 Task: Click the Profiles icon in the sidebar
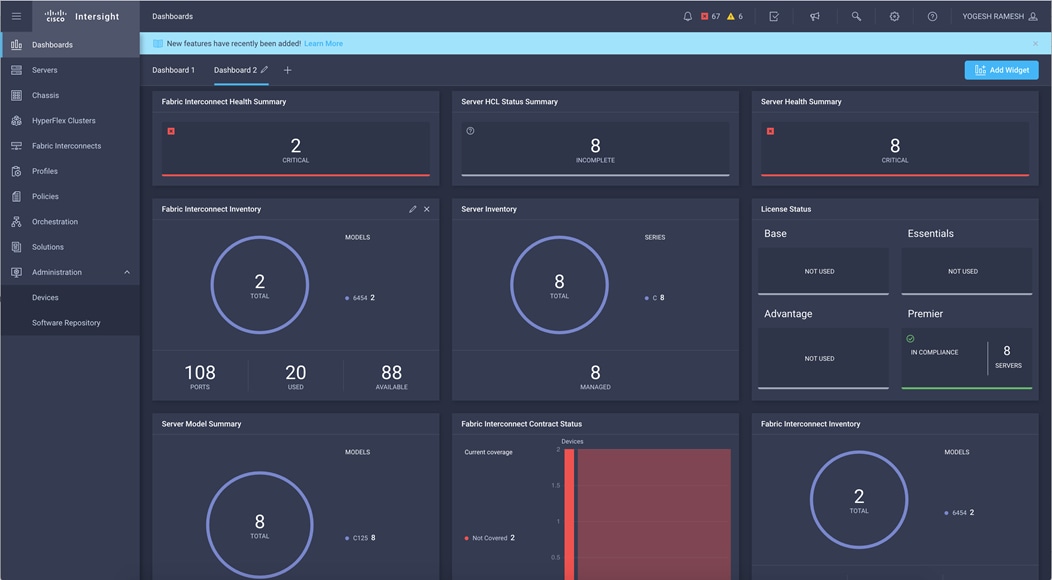click(17, 171)
